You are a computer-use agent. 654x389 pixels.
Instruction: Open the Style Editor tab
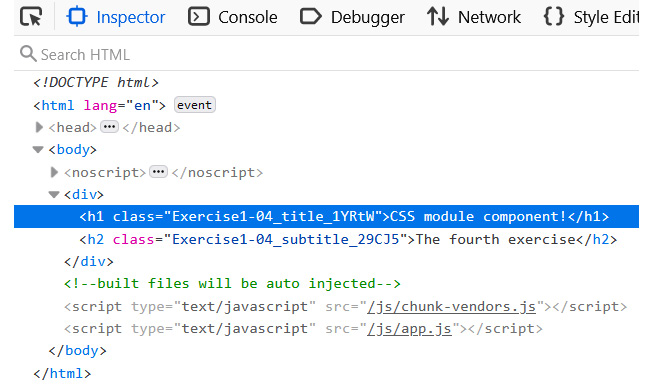pos(591,17)
